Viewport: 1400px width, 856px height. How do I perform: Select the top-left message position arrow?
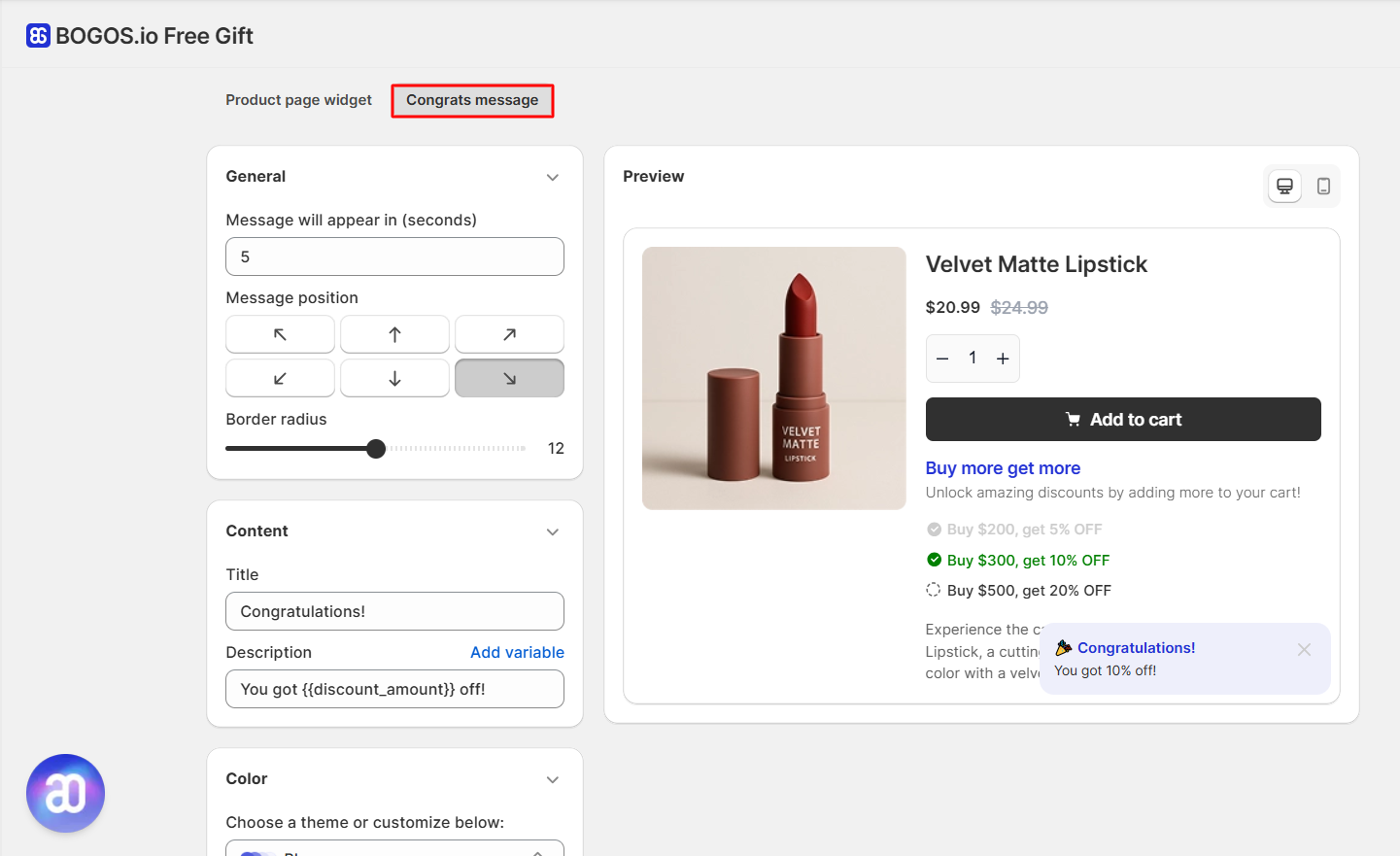(x=280, y=333)
